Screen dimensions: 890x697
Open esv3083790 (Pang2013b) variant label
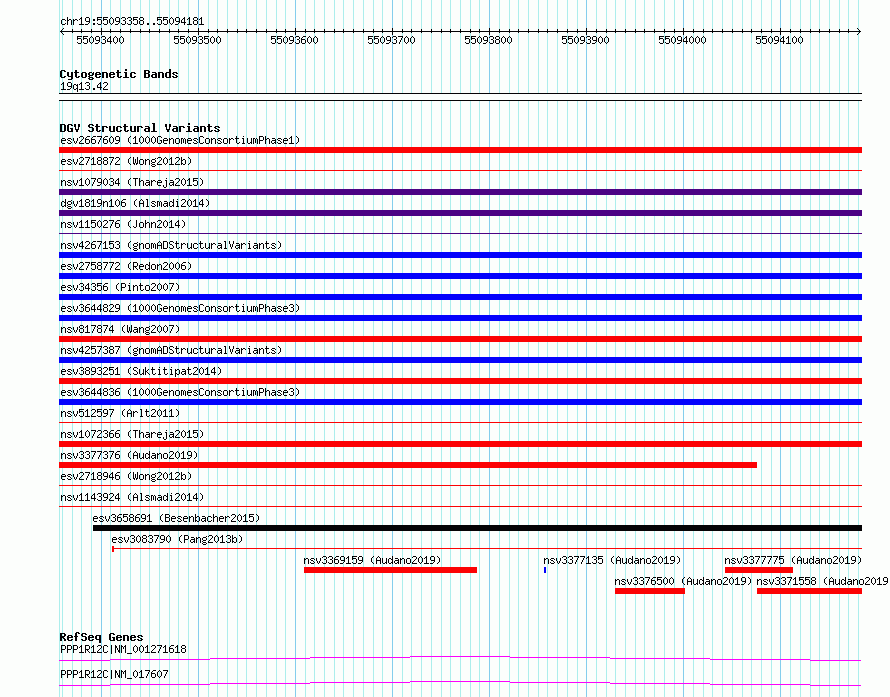coord(177,539)
